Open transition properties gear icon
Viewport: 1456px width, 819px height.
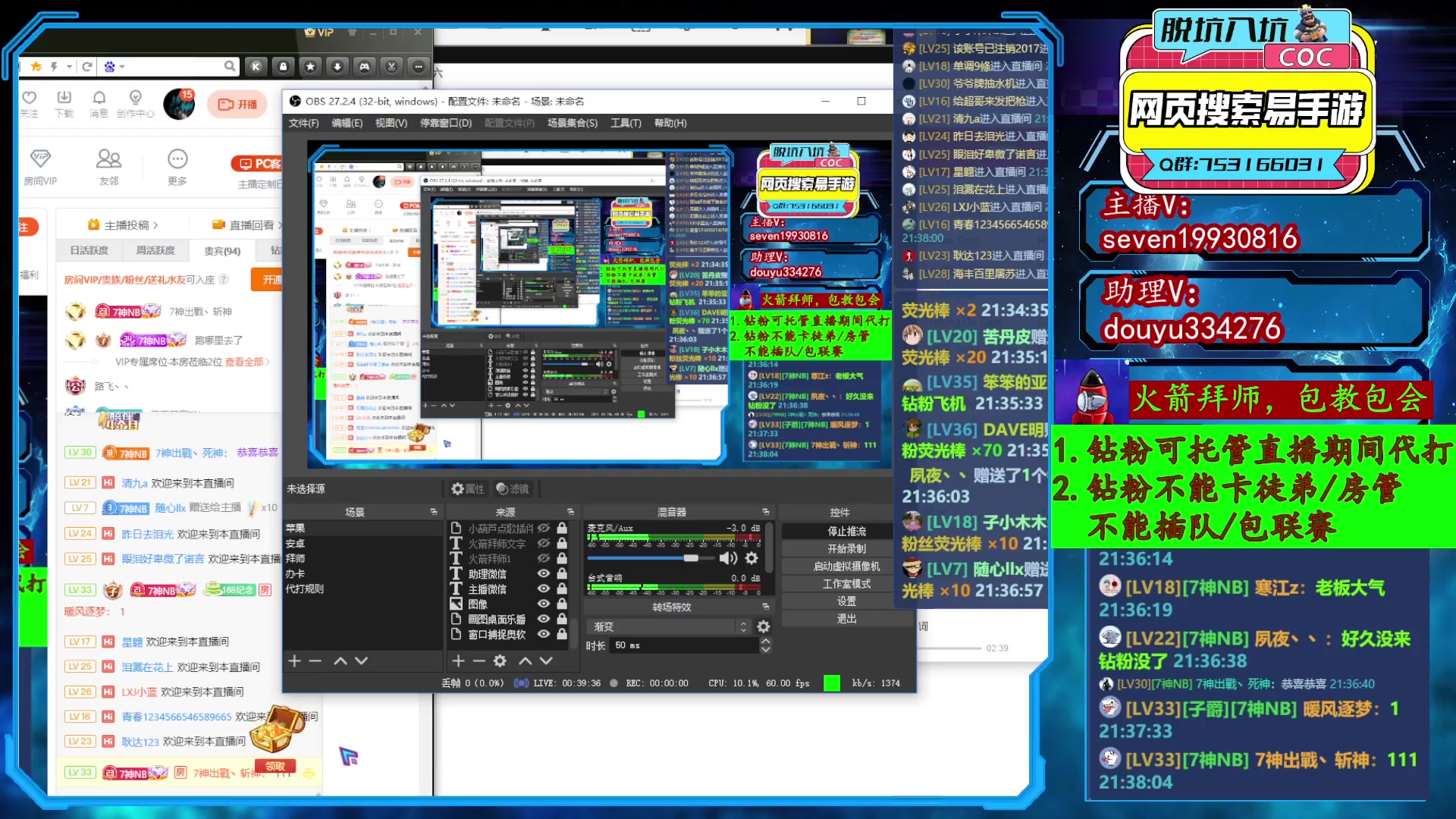click(x=764, y=626)
